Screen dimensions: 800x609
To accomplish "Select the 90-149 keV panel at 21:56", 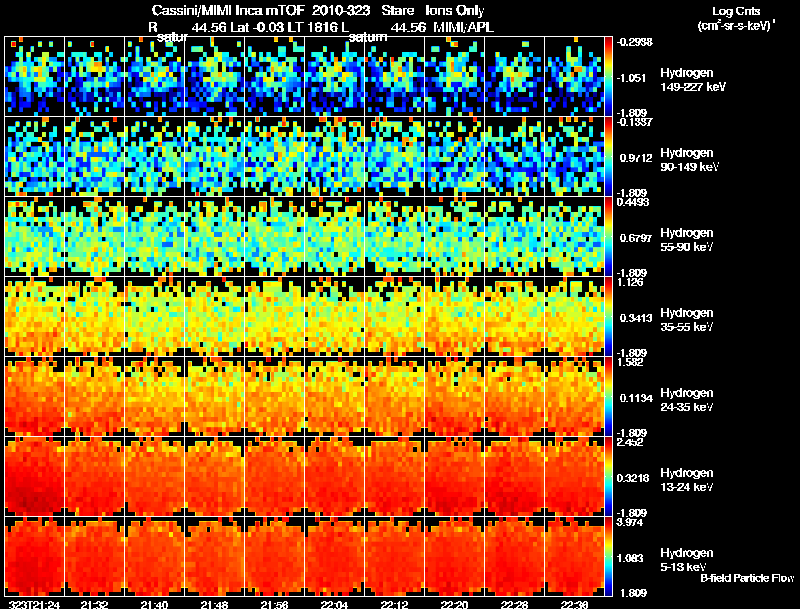I will pyautogui.click(x=274, y=156).
